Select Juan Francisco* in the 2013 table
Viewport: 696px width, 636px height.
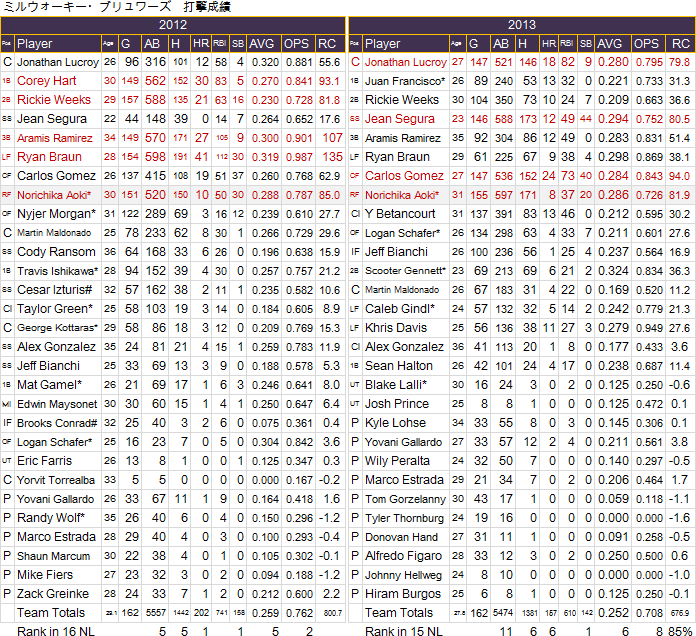405,81
